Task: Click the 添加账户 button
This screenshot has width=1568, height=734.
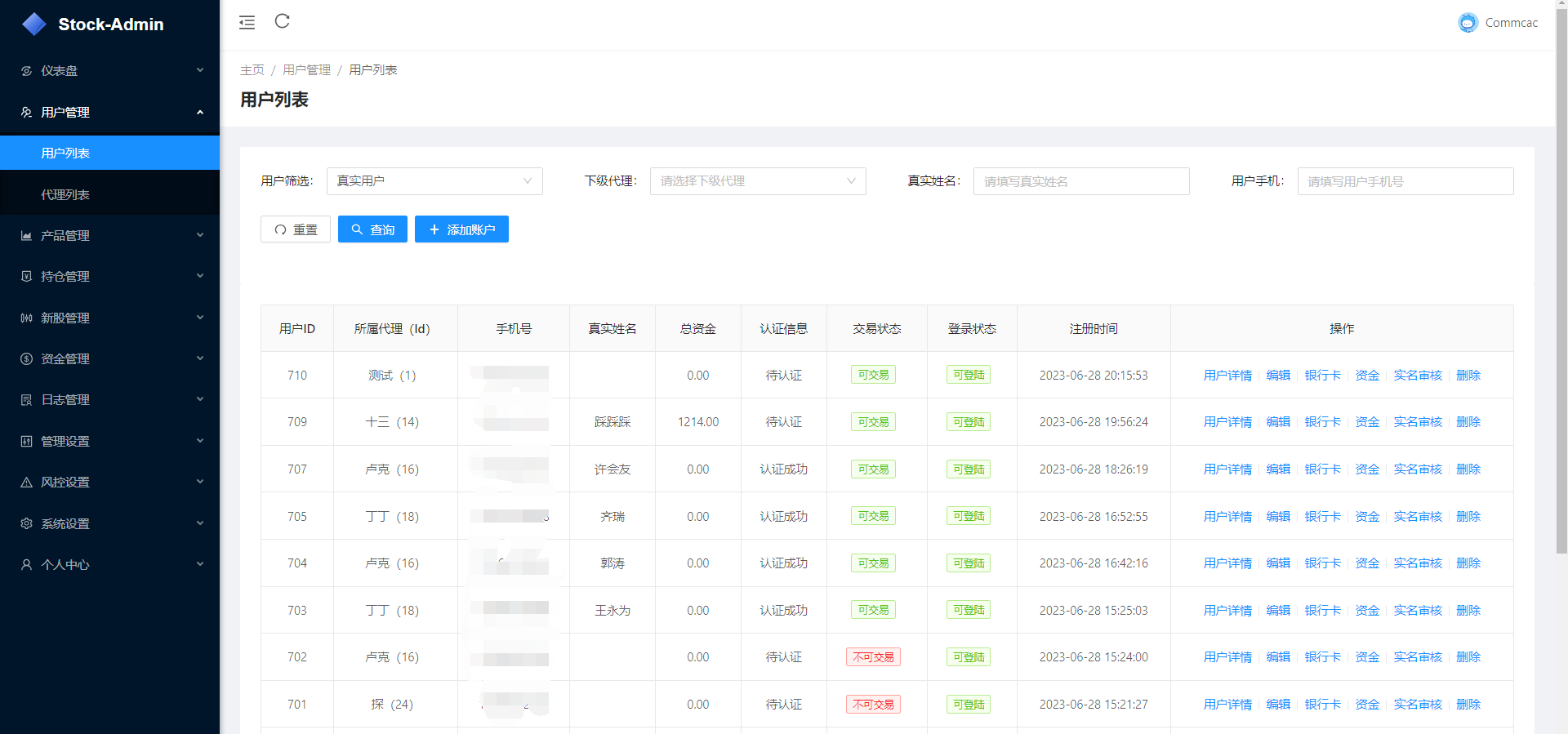Action: pyautogui.click(x=461, y=229)
